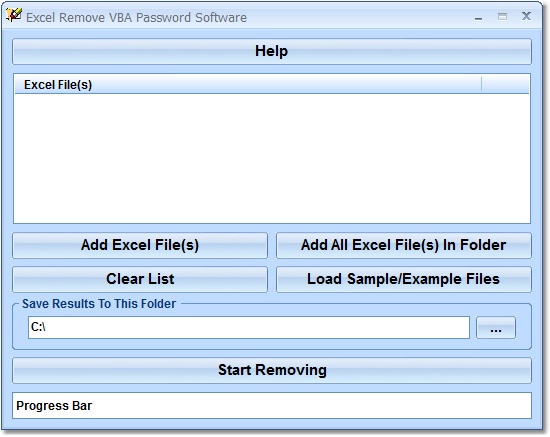Viewport: 550px width, 437px height.
Task: Click the Clear List button
Action: pos(140,279)
